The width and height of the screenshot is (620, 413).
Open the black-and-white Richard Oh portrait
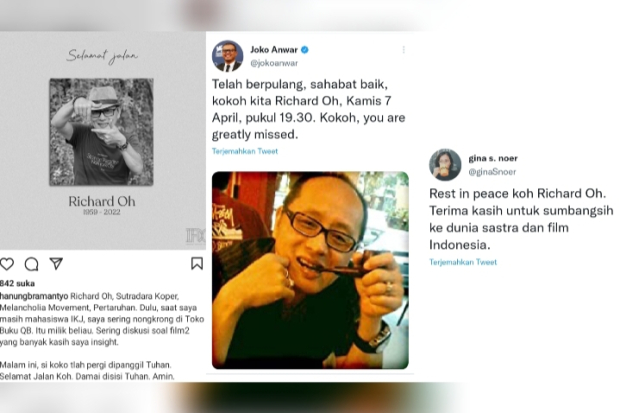(101, 132)
